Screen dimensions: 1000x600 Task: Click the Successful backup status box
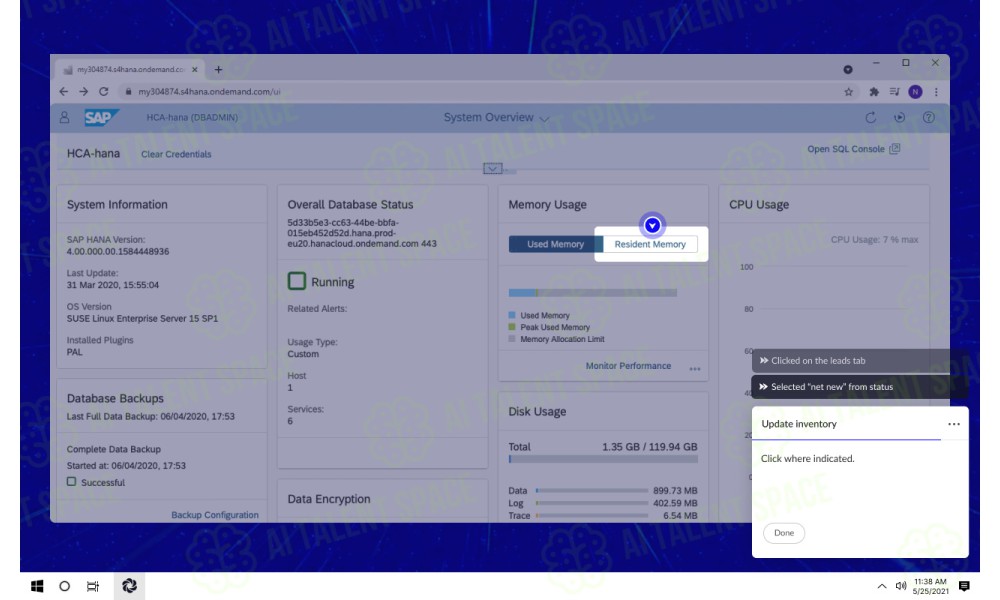pos(71,482)
